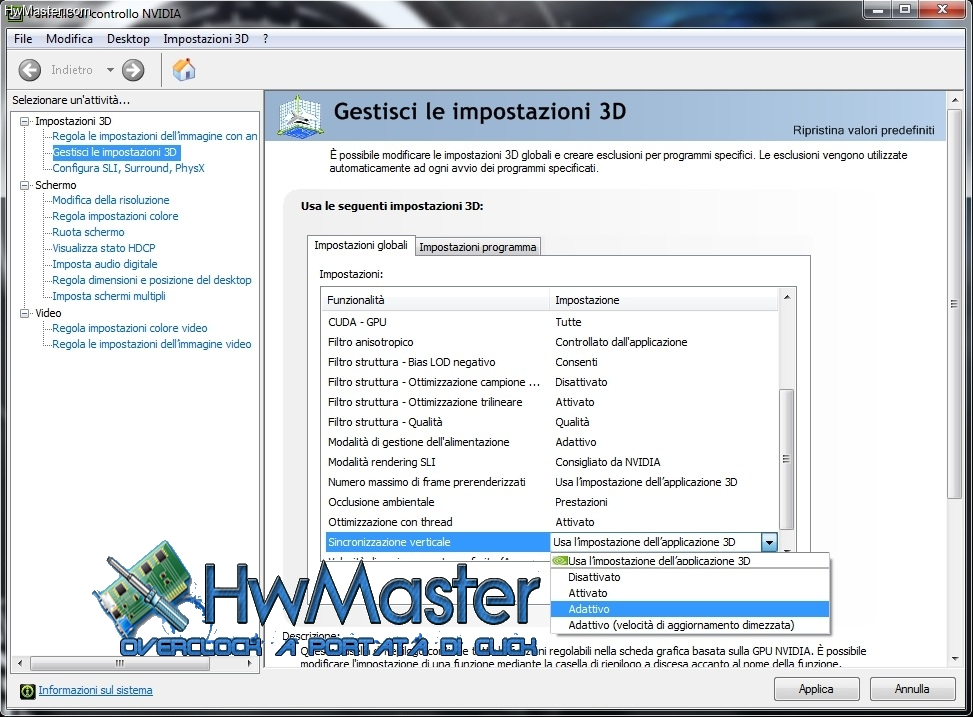This screenshot has height=717, width=973.
Task: Open Regola dimensioni e posizione del desktop
Action: click(151, 280)
